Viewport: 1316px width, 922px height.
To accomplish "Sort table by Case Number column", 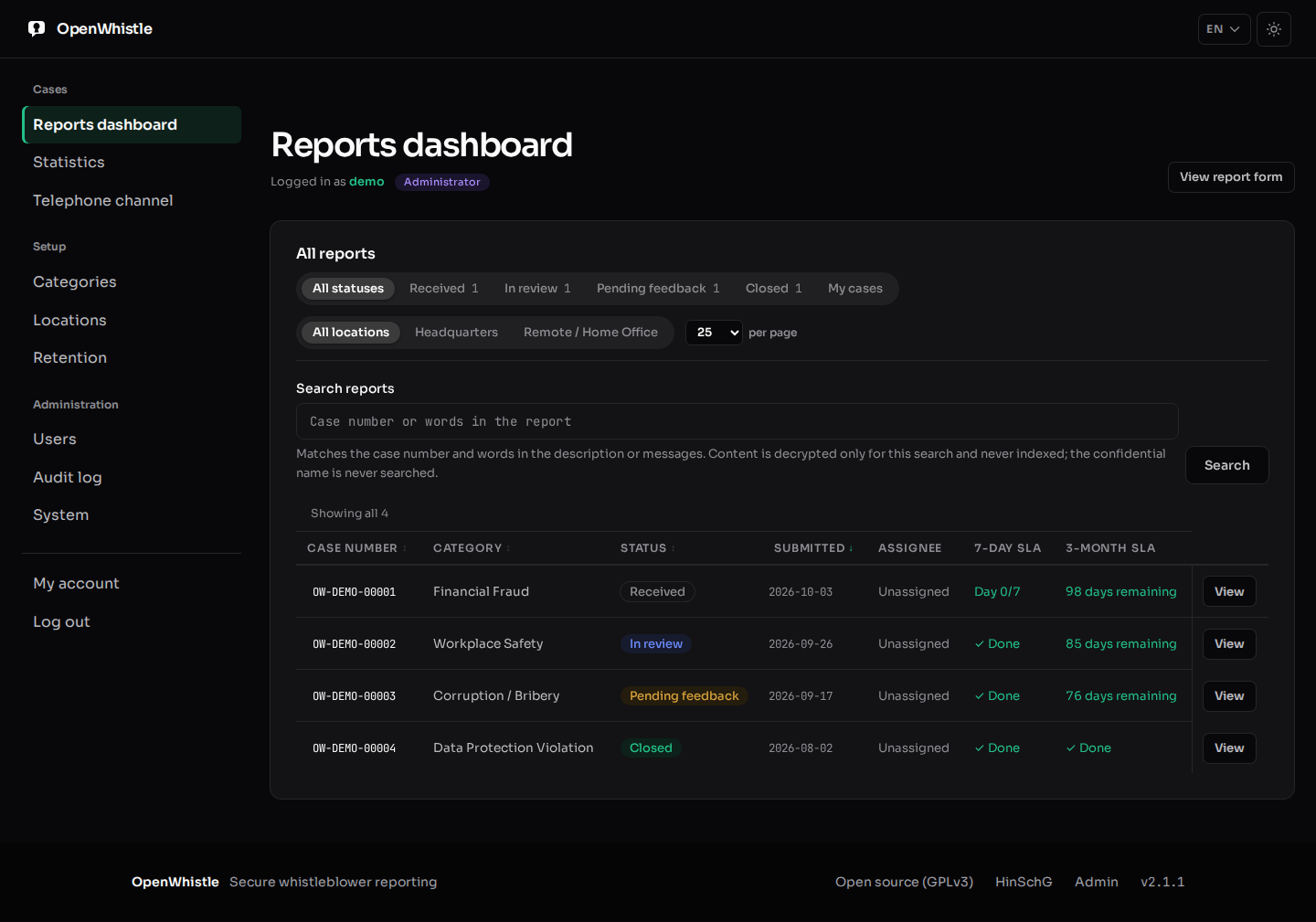I will point(356,548).
